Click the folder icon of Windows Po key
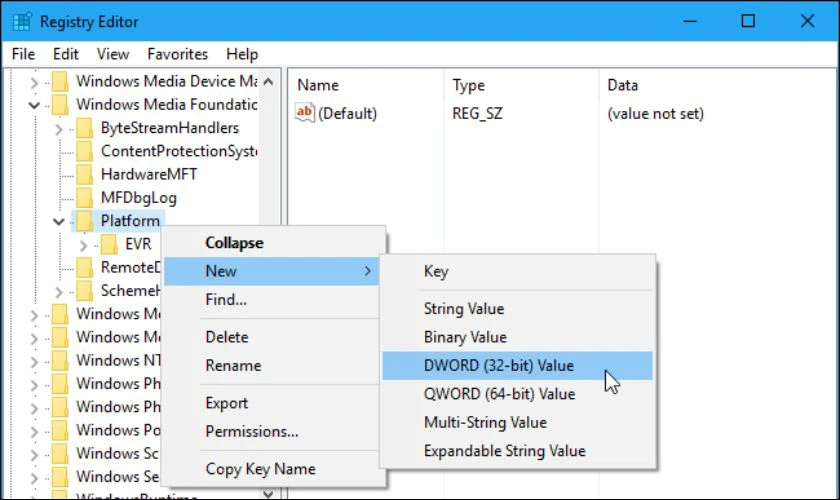The height and width of the screenshot is (500, 840). (x=60, y=430)
